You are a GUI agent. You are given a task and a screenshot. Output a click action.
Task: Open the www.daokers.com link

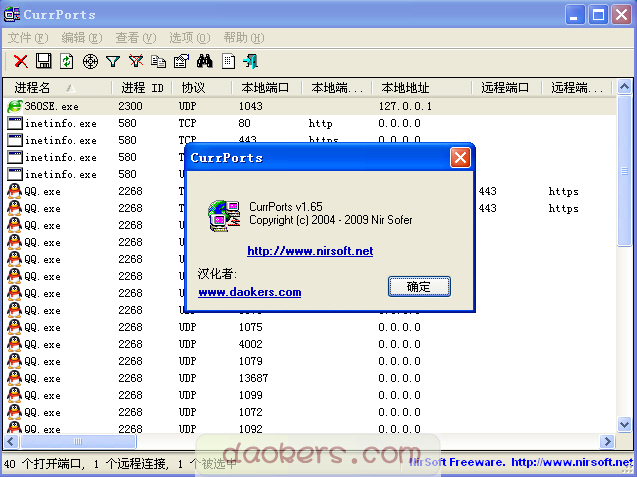tap(249, 292)
